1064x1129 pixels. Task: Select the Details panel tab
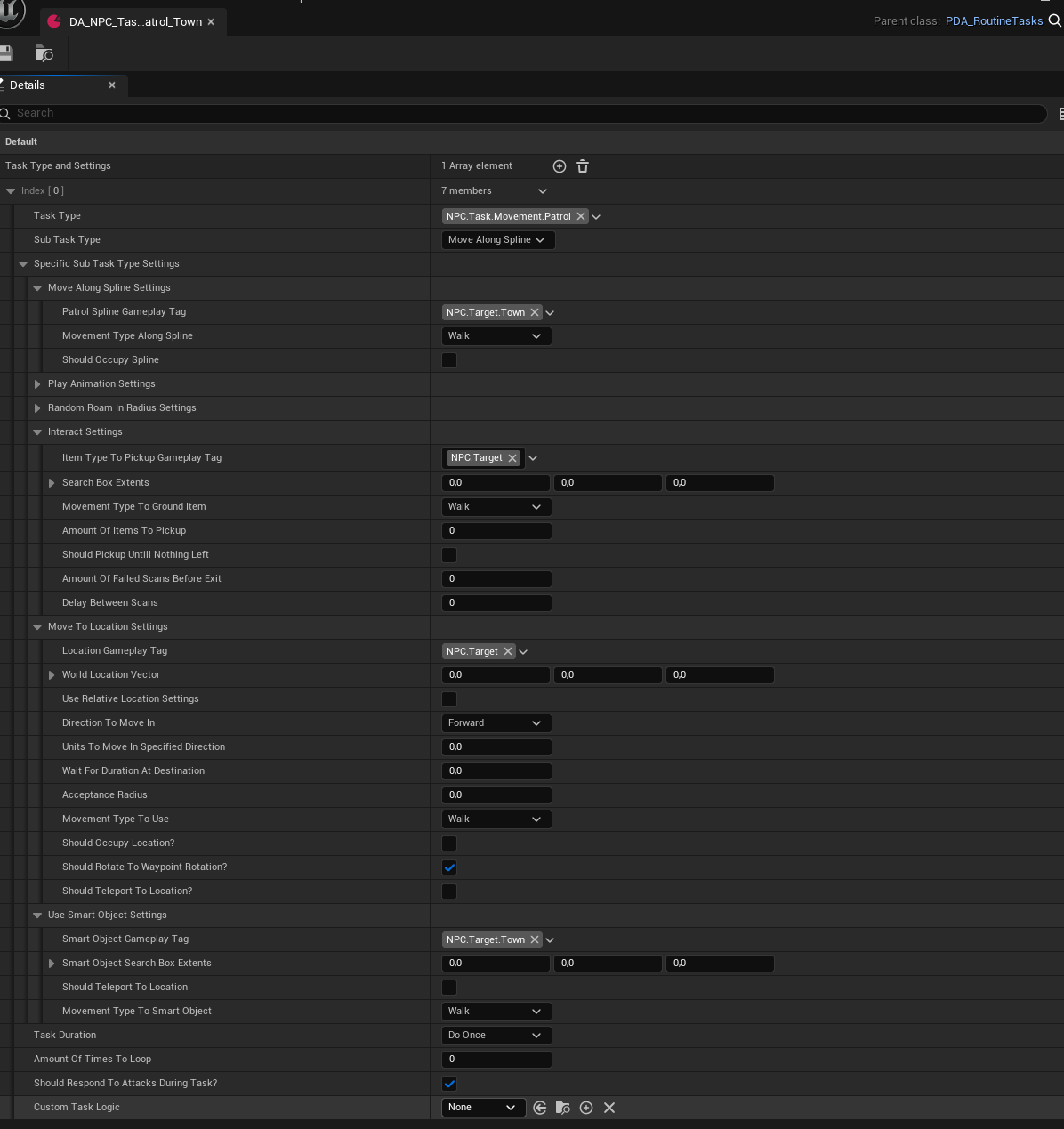coord(28,85)
